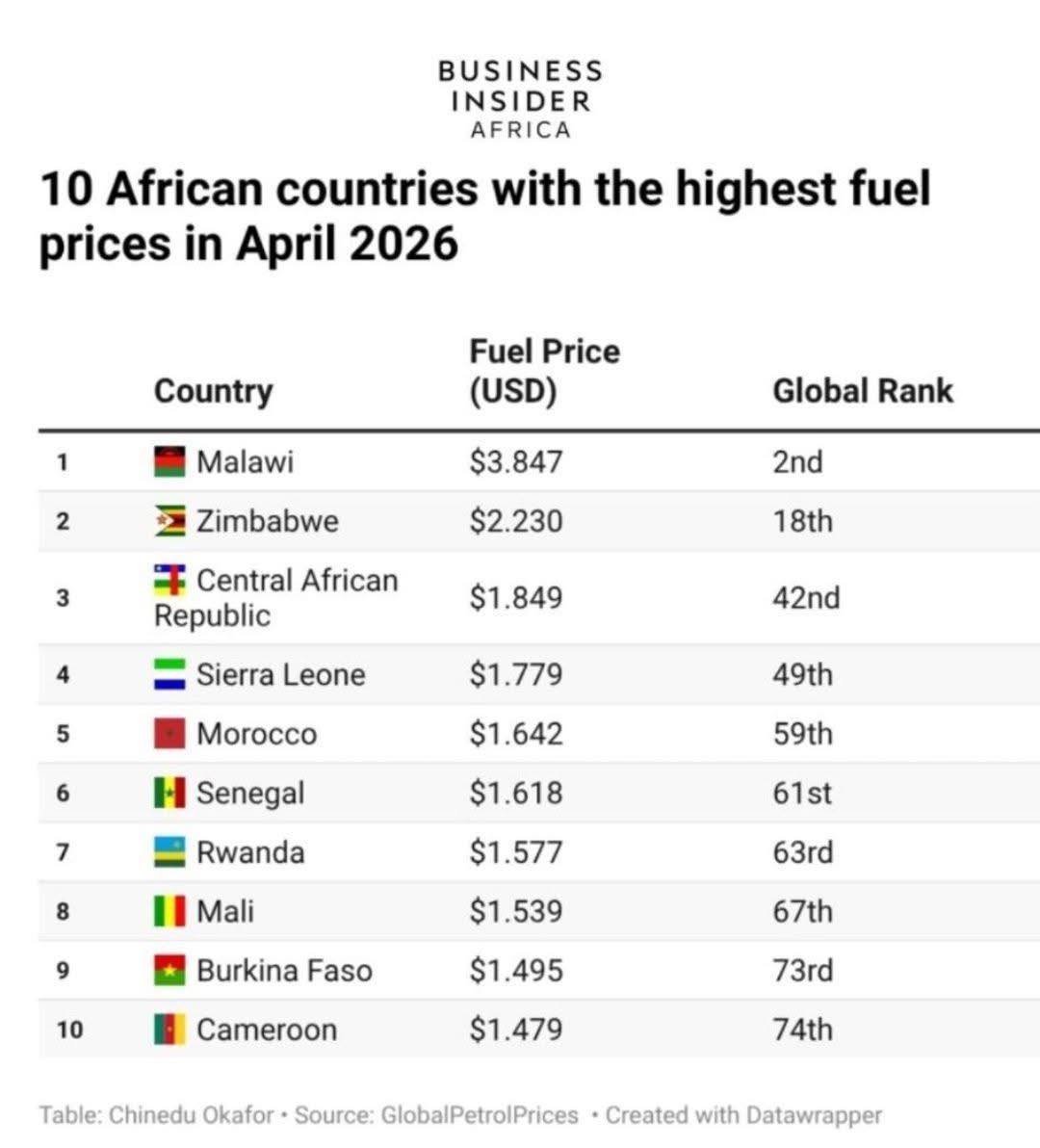Click Malawi's $3.847 fuel price

click(515, 462)
